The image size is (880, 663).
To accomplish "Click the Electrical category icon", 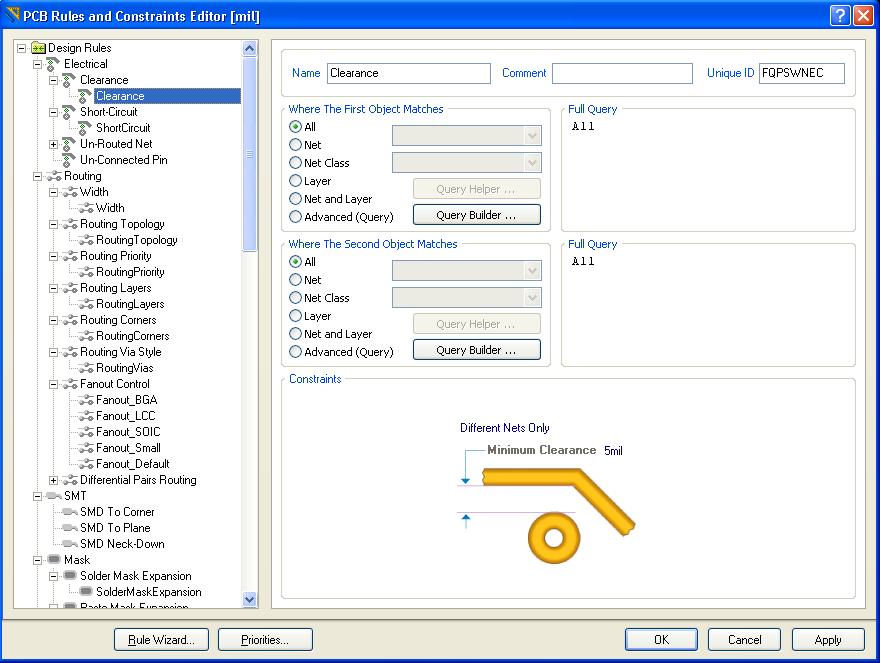I will click(54, 64).
